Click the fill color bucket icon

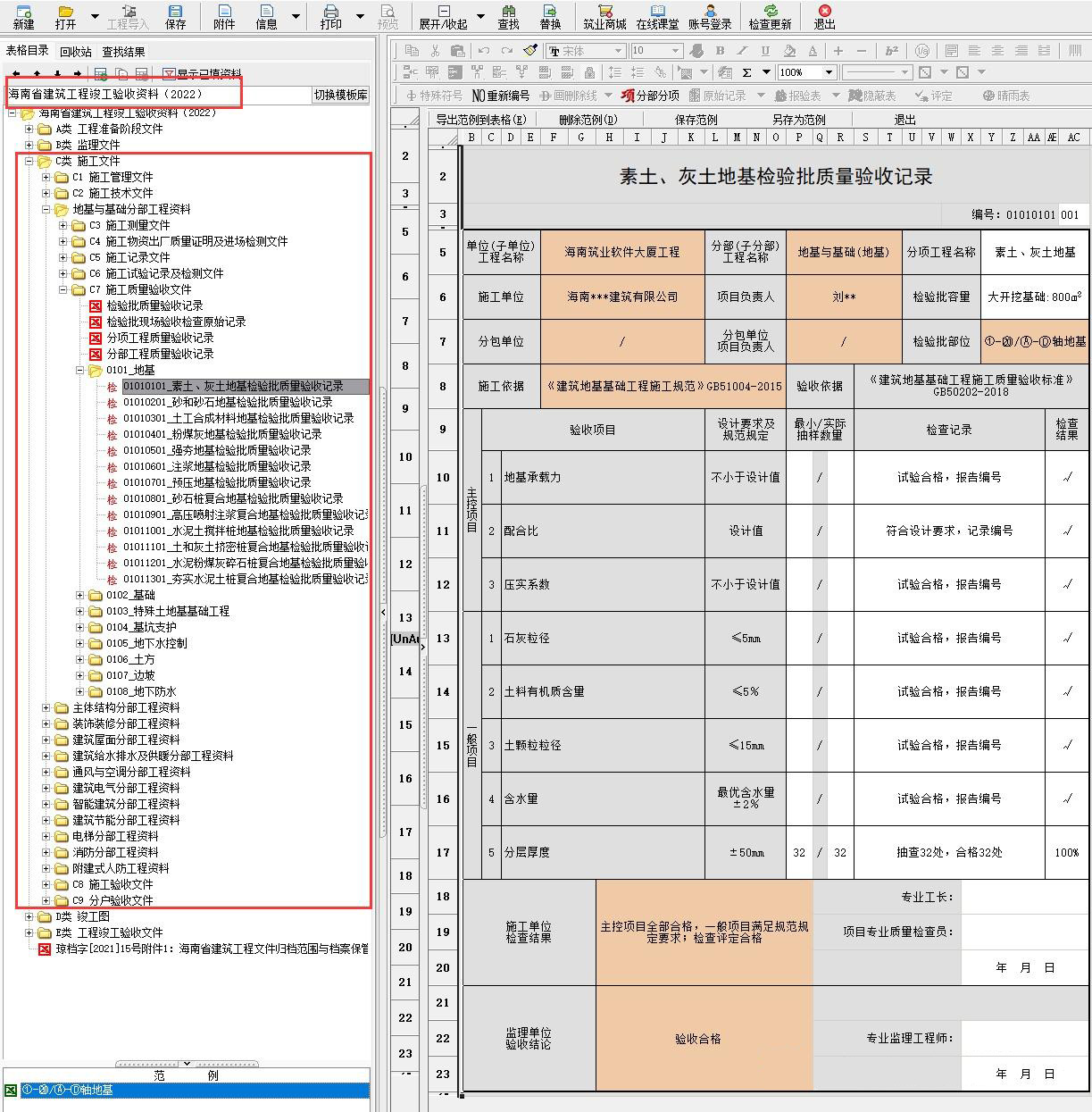point(789,51)
